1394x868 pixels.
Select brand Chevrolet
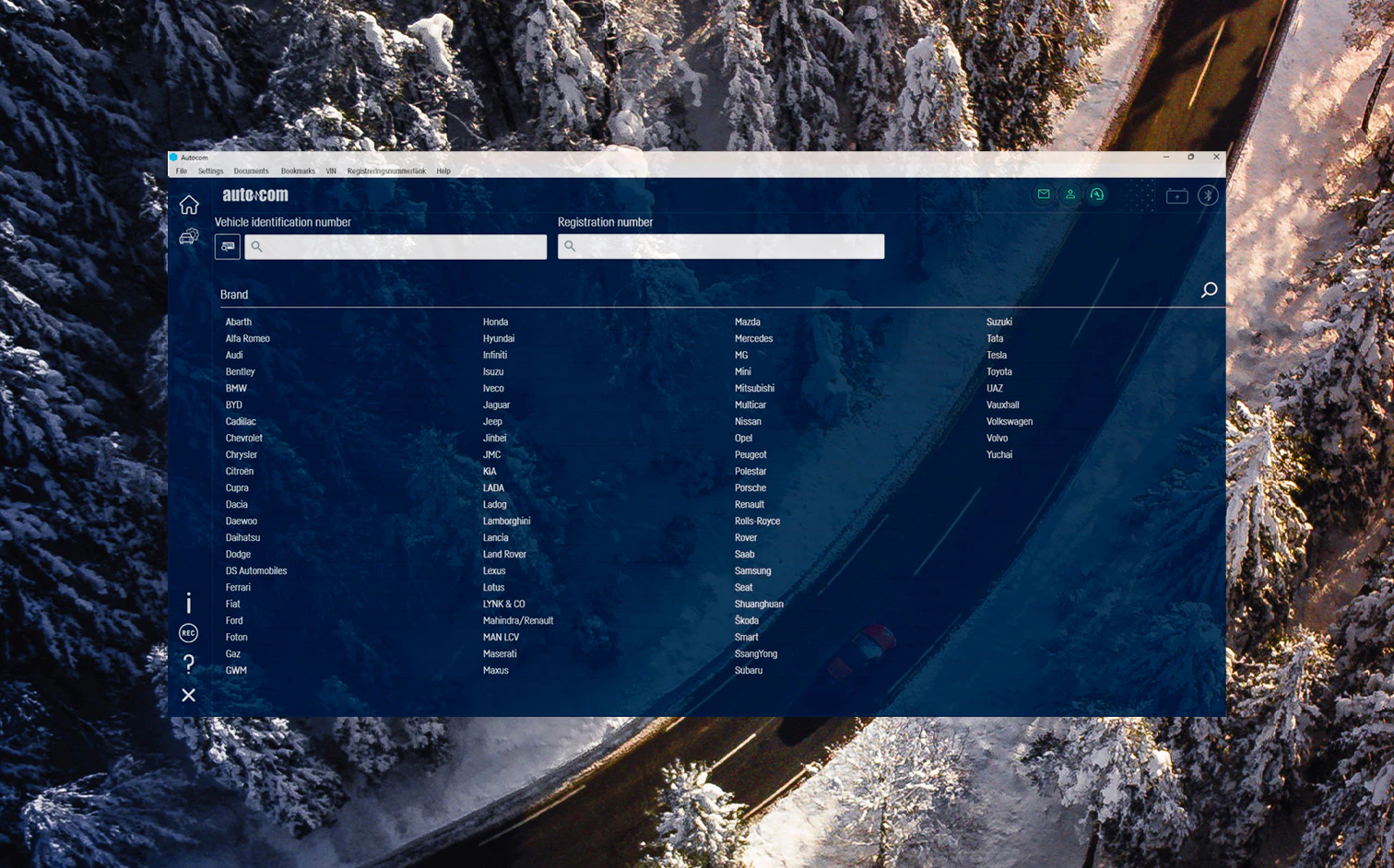coord(244,438)
